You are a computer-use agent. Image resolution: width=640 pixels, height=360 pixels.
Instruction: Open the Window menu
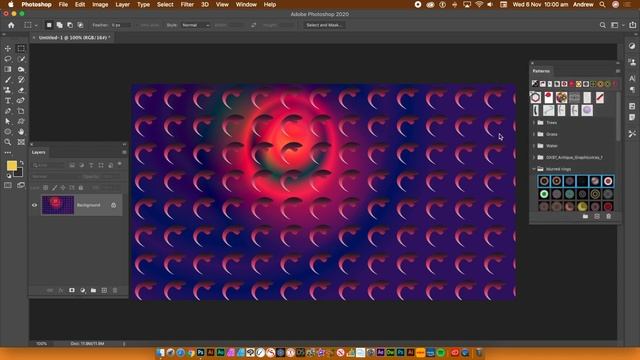[x=246, y=4]
